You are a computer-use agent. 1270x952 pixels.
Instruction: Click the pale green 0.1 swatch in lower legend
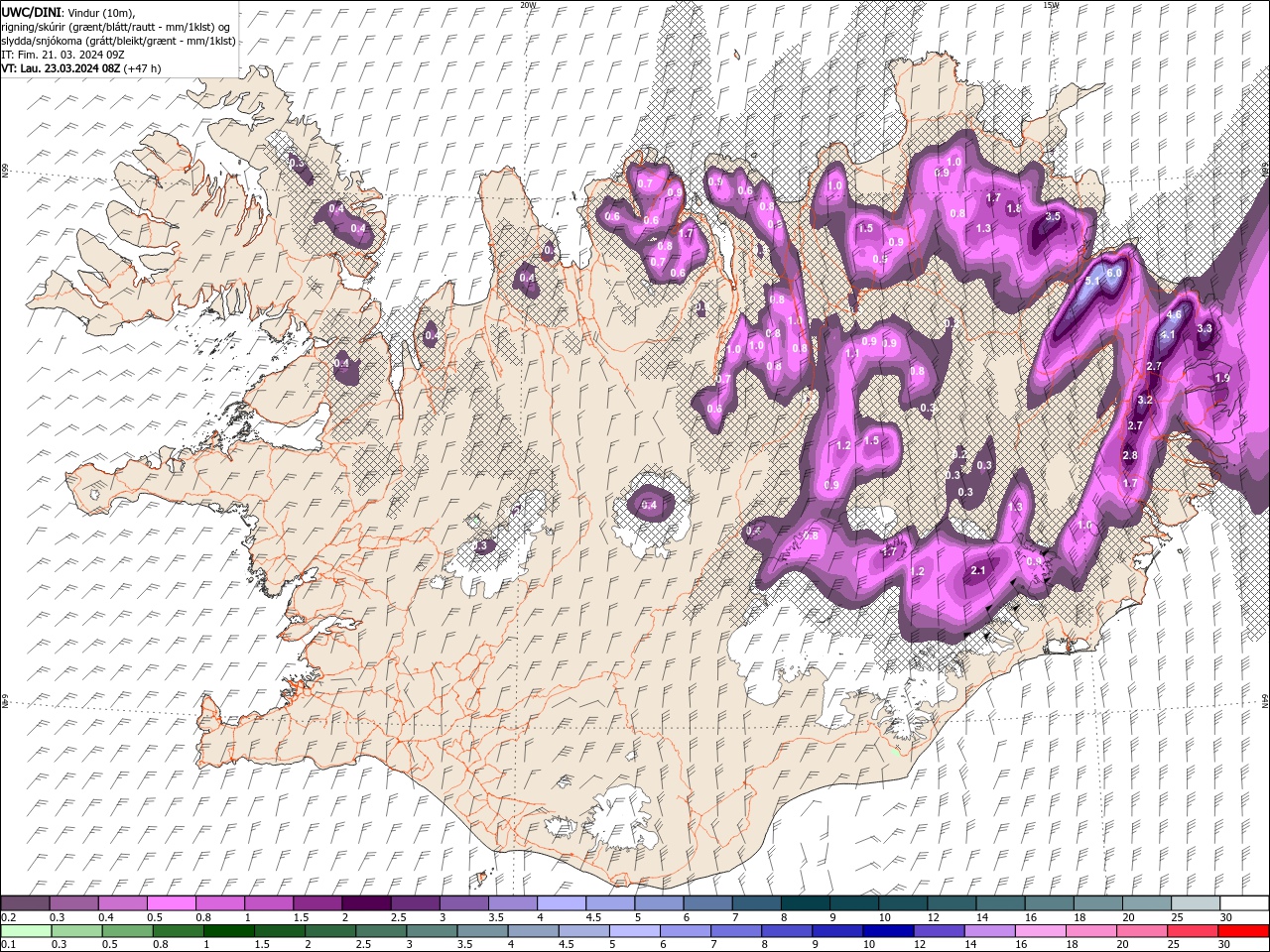(26, 931)
